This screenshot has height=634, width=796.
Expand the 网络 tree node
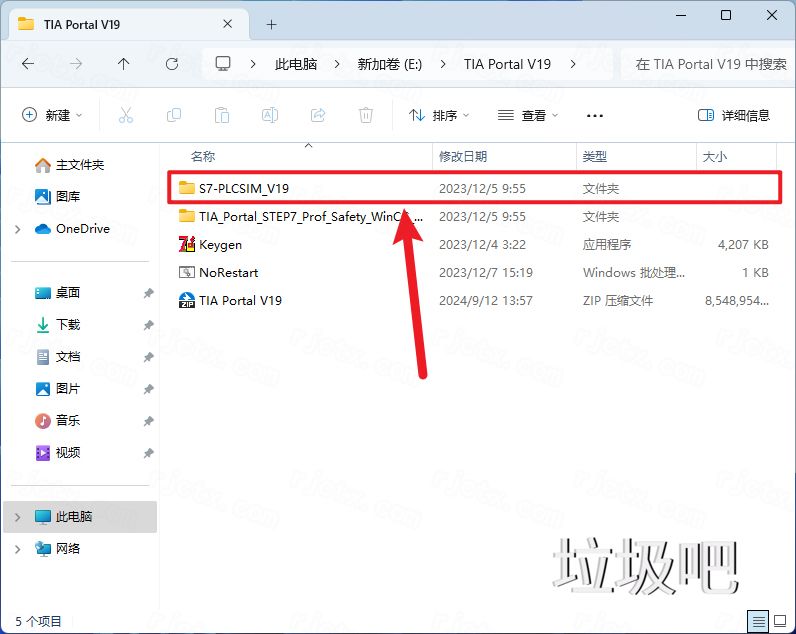[x=18, y=549]
